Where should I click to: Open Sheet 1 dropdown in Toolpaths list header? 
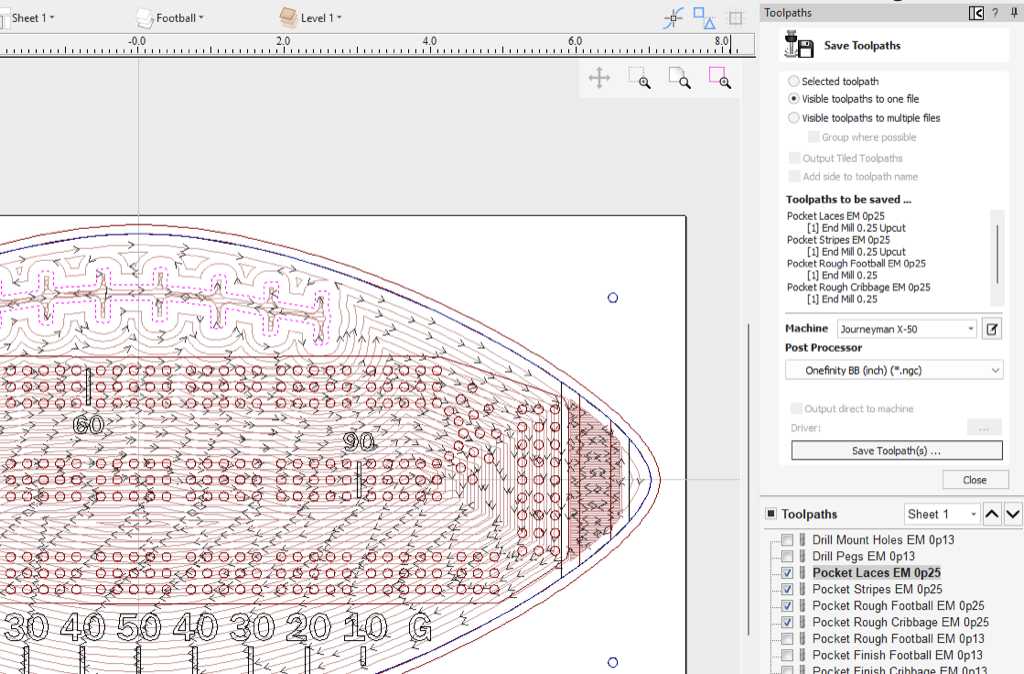pyautogui.click(x=942, y=514)
